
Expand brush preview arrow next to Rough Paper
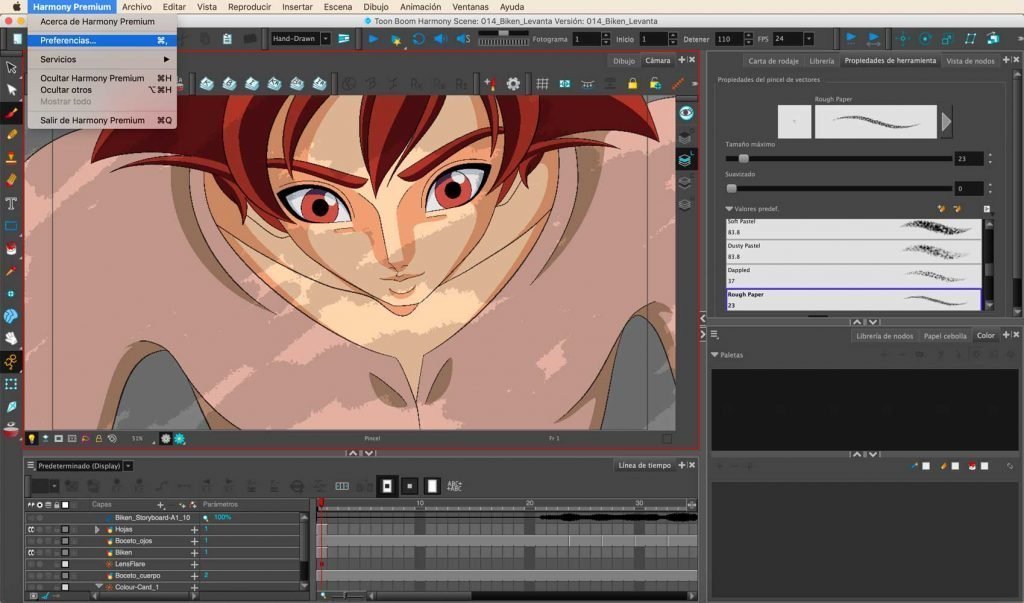pyautogui.click(x=946, y=122)
